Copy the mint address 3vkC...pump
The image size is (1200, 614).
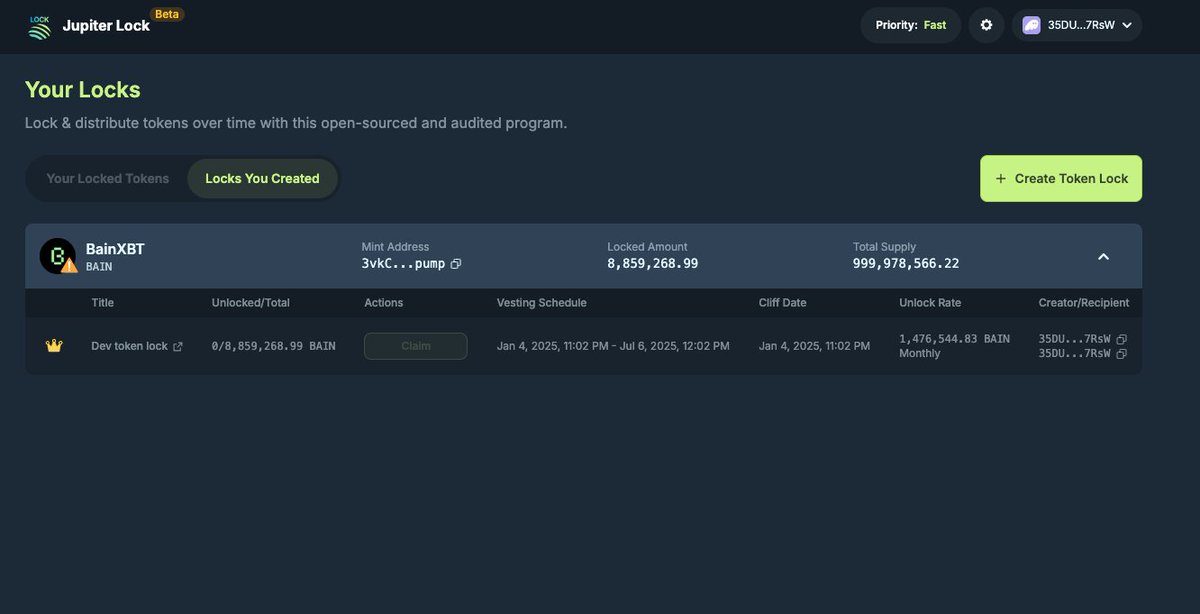[x=456, y=264]
